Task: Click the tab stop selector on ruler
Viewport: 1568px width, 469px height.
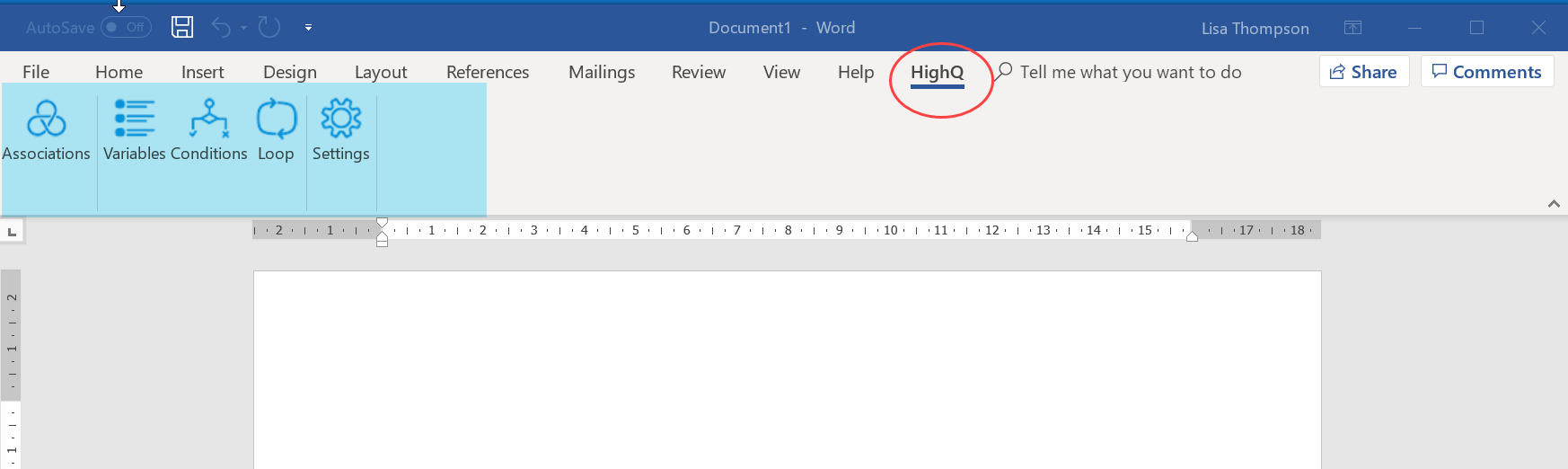Action: point(12,232)
